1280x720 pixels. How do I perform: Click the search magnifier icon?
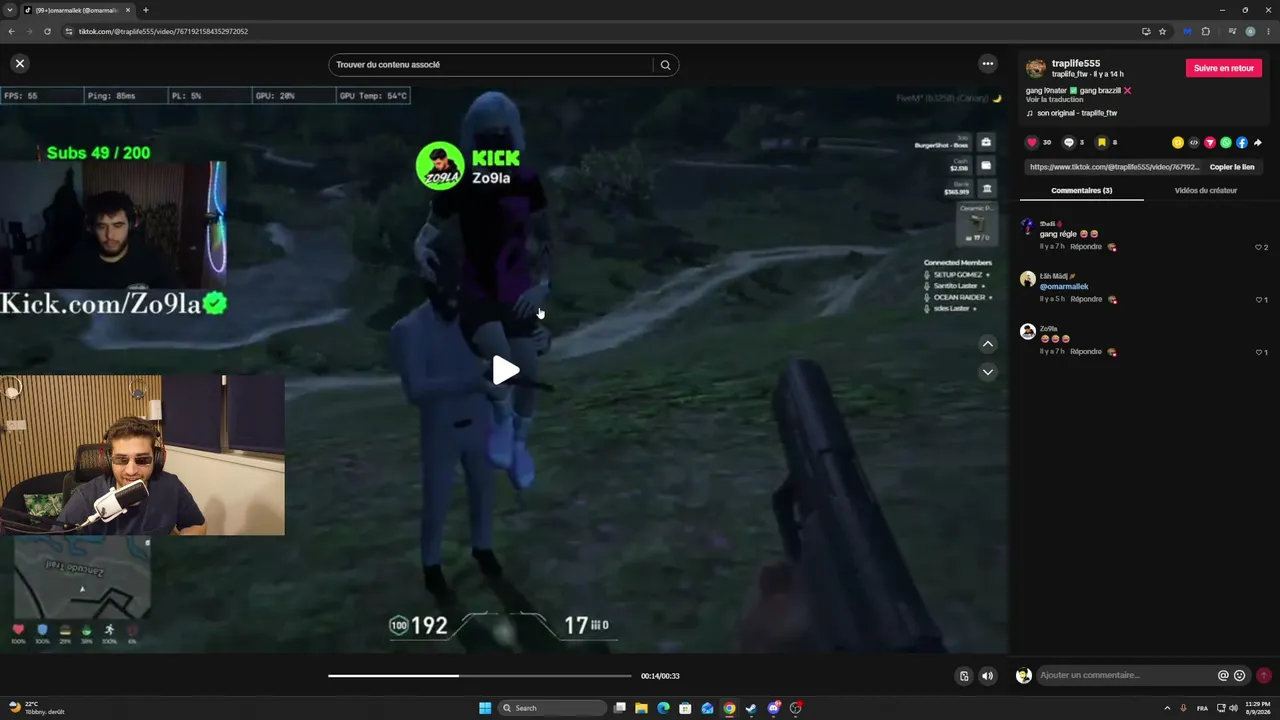click(x=665, y=65)
